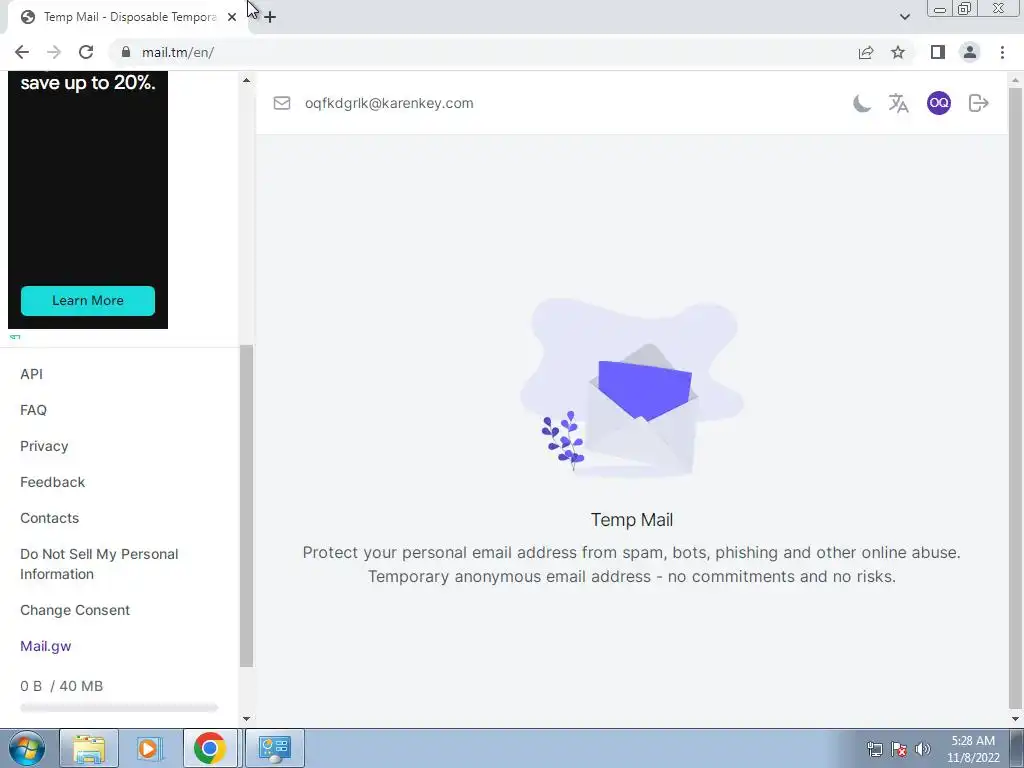Go forward in browser history

point(54,52)
